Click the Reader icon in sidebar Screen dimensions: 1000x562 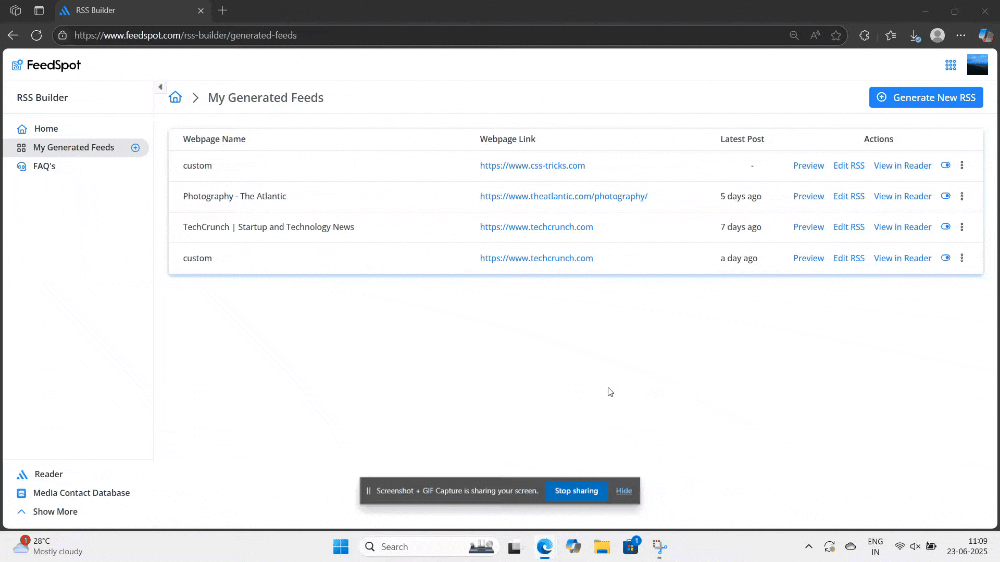pos(22,475)
